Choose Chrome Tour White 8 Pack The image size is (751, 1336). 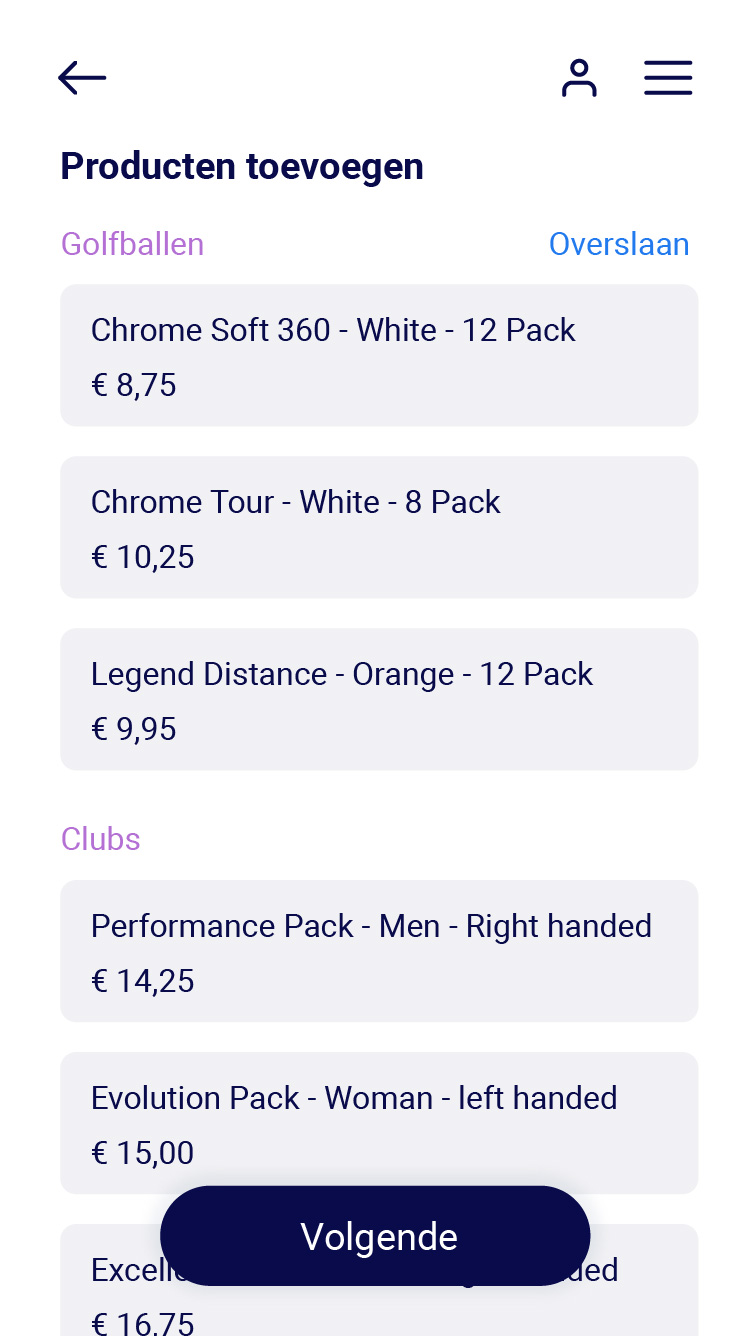click(x=379, y=528)
